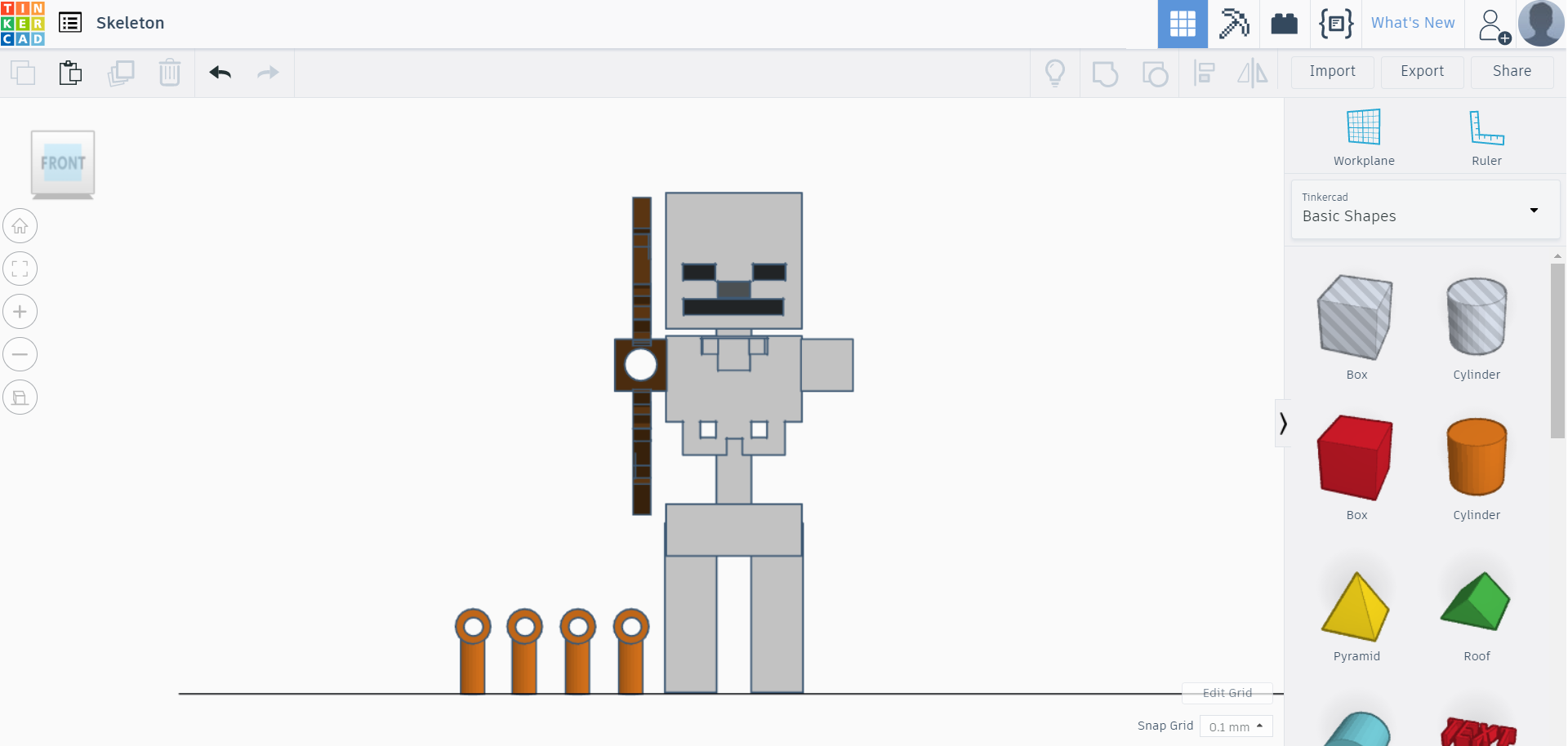
Task: Redo the undone action
Action: [268, 73]
